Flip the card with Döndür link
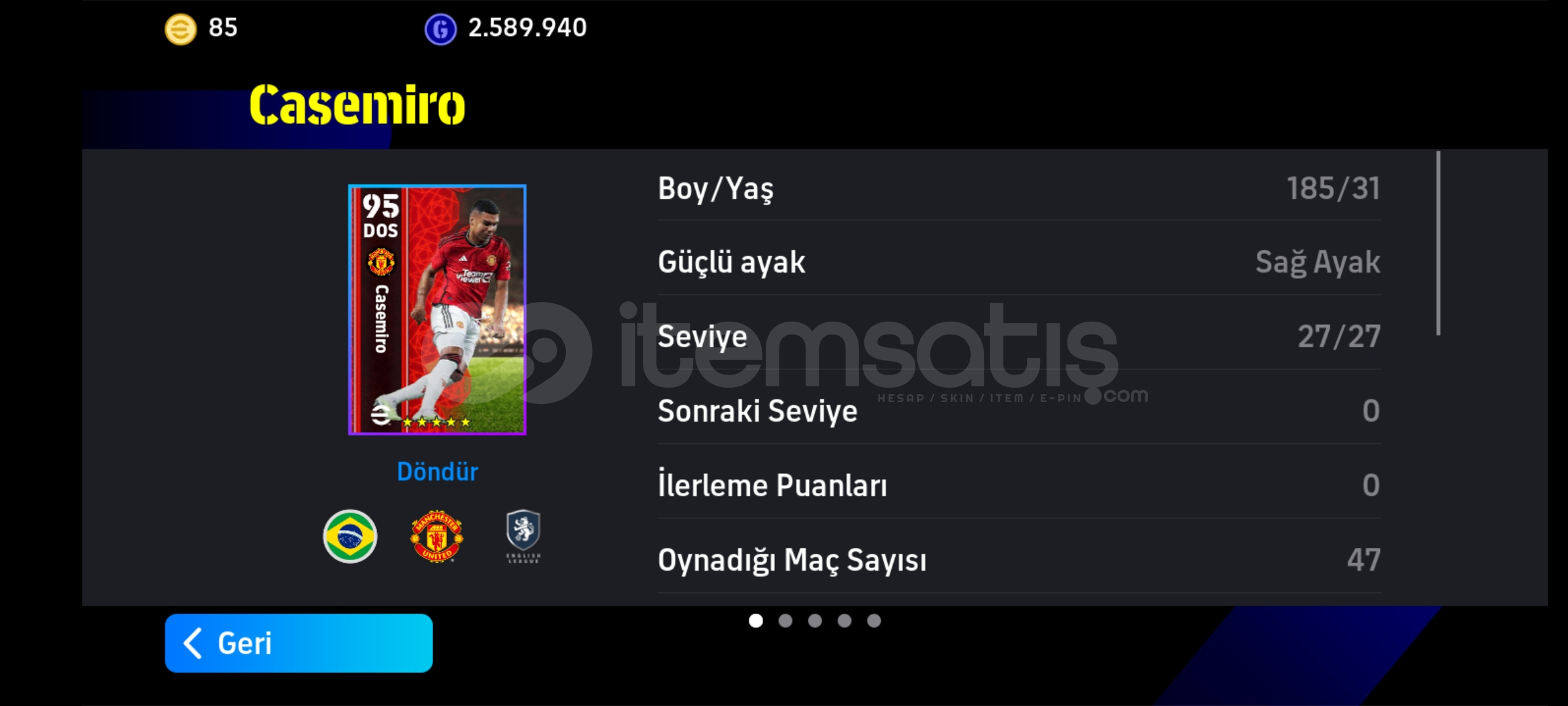 tap(437, 471)
